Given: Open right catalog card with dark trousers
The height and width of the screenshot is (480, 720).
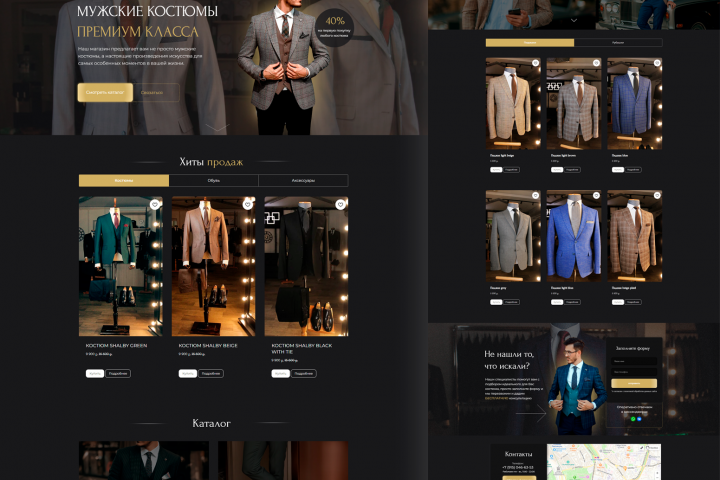Looking at the screenshot, I should click(283, 461).
